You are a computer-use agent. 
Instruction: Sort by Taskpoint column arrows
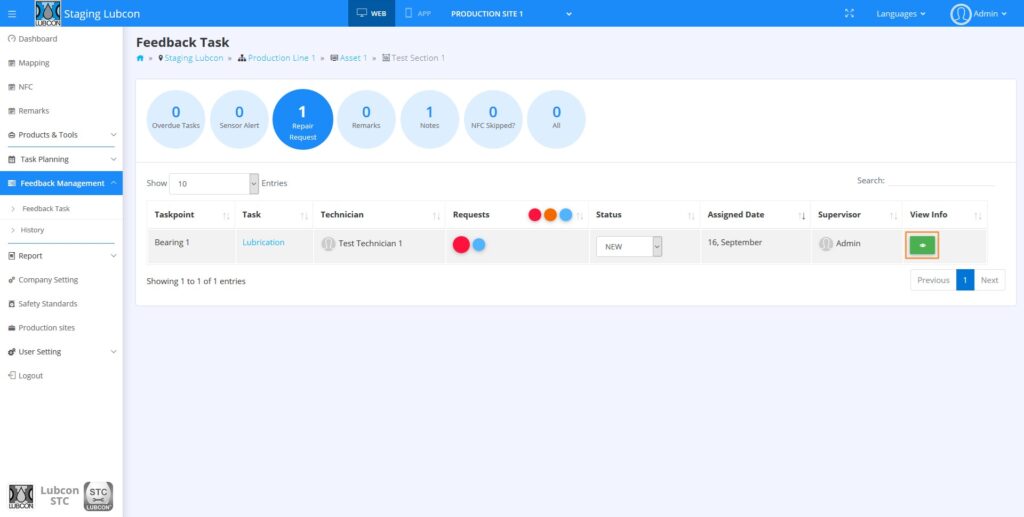pos(226,215)
